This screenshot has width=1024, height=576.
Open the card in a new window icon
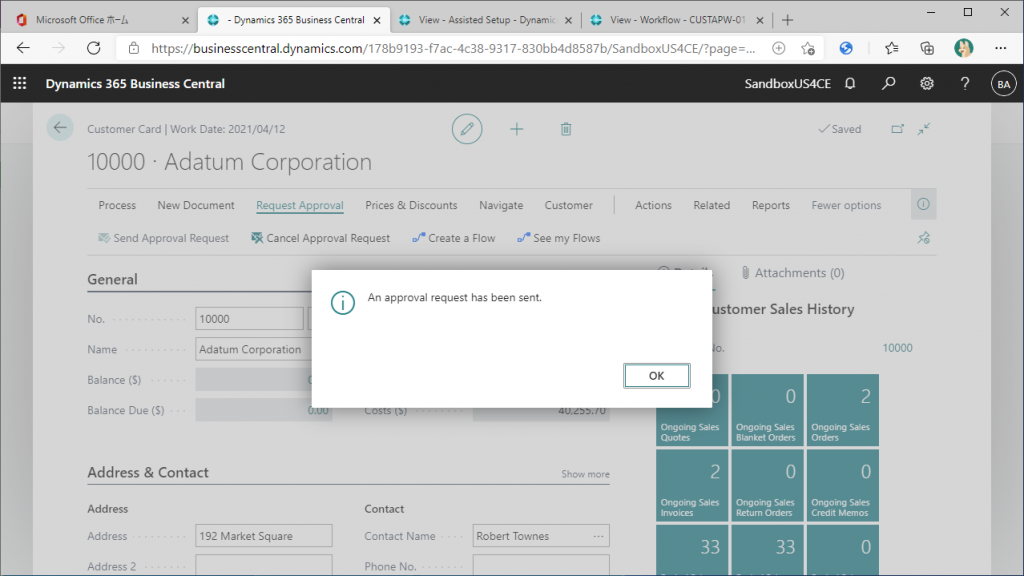[x=897, y=129]
